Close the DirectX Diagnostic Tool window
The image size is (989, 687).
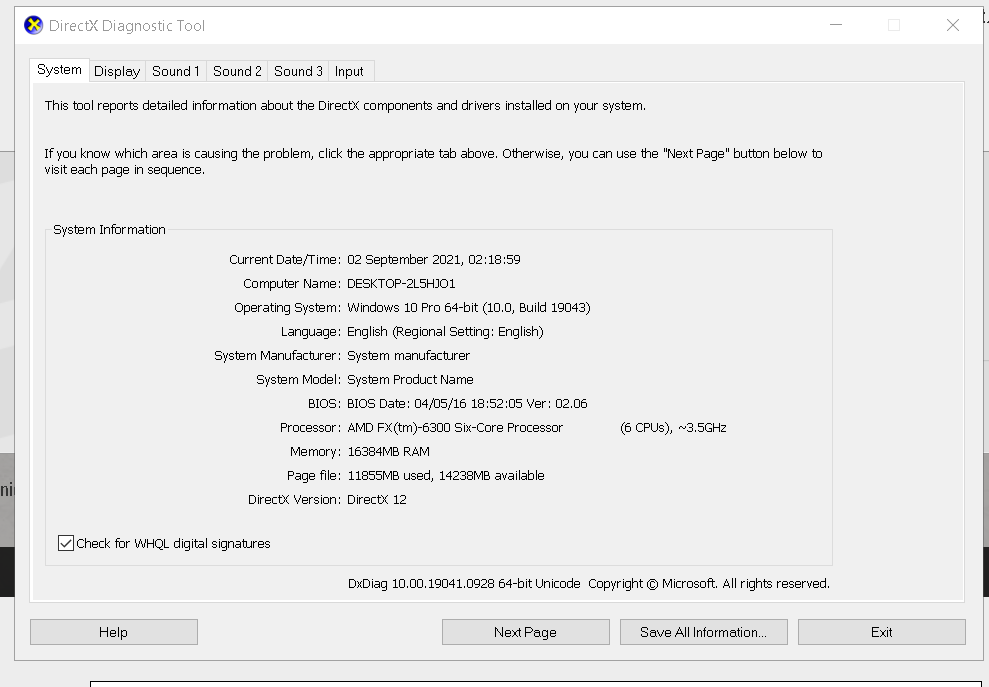[x=953, y=25]
